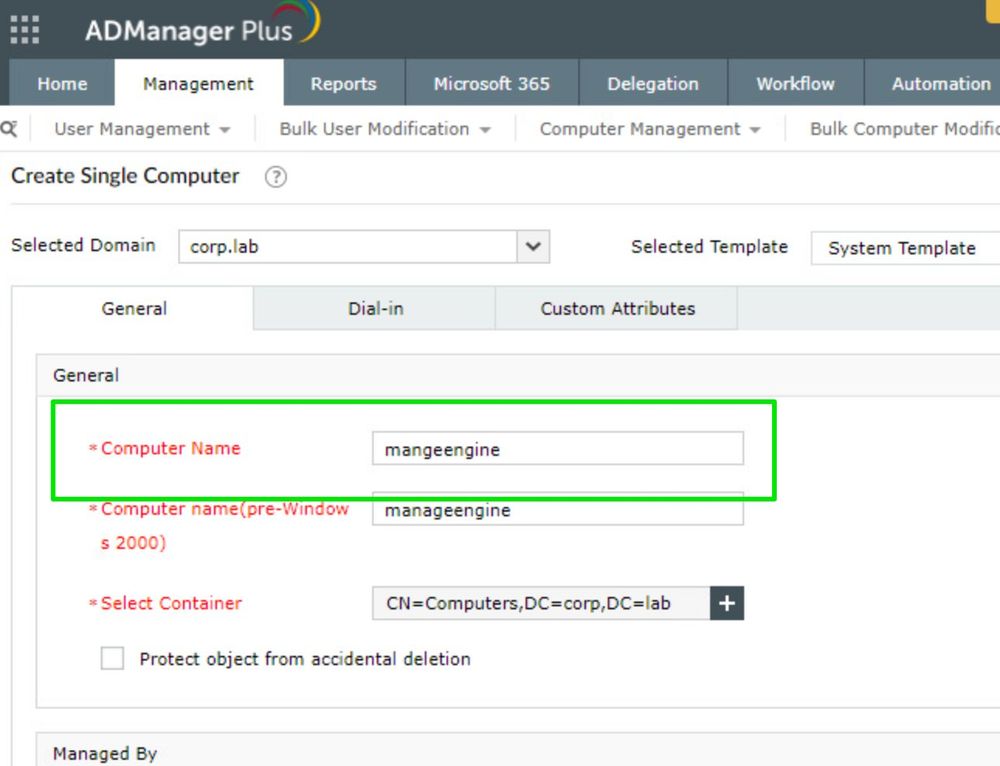The height and width of the screenshot is (766, 1000).
Task: Switch to the Custom Attributes tab
Action: [x=617, y=309]
